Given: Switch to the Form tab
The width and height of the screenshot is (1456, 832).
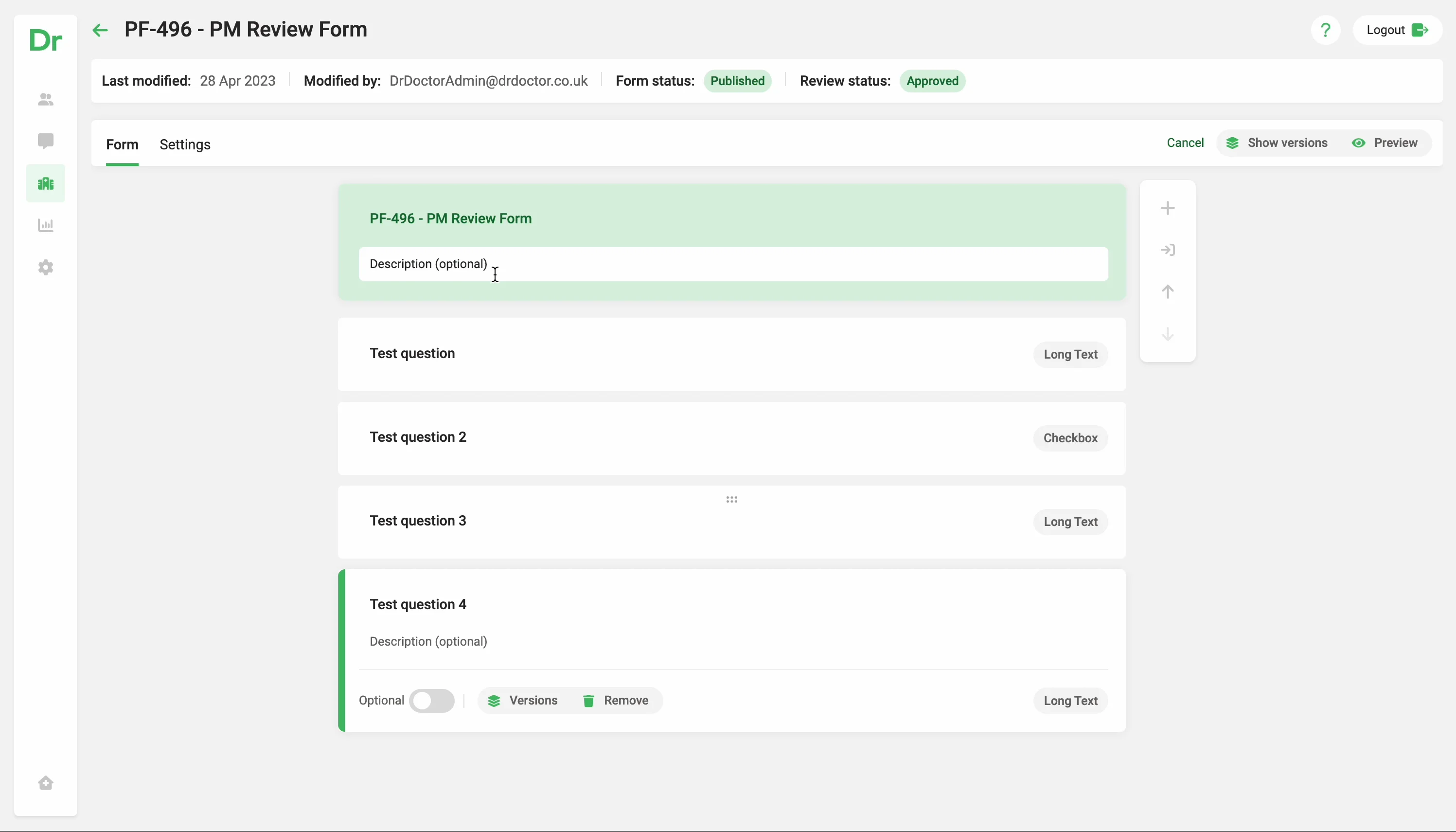Looking at the screenshot, I should point(122,145).
